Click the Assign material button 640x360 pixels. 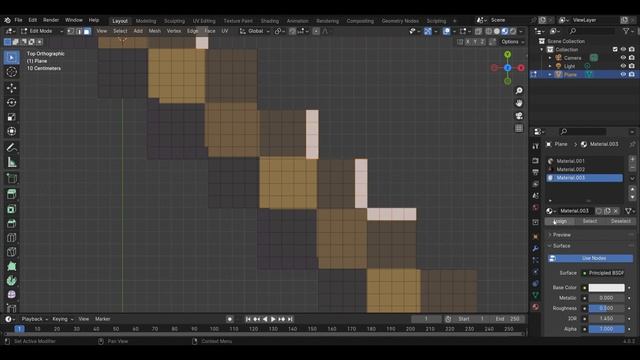(560, 221)
